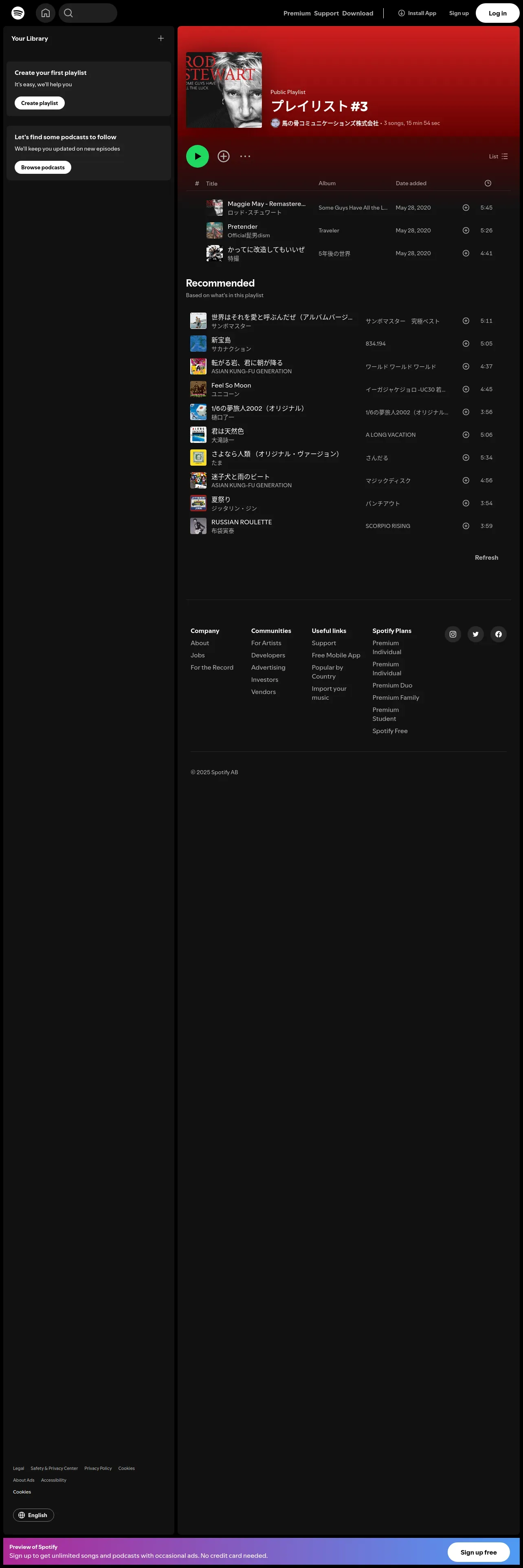Screen dimensions: 523x1568
Task: Open the 馬の骨コミュニケーションズ株式会社 owner profile link
Action: click(330, 123)
